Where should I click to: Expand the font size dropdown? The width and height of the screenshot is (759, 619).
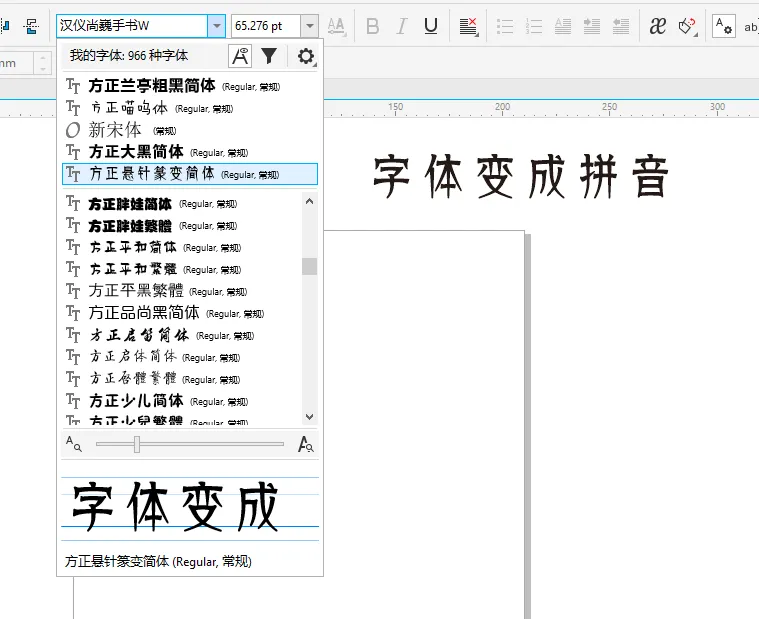[x=310, y=26]
